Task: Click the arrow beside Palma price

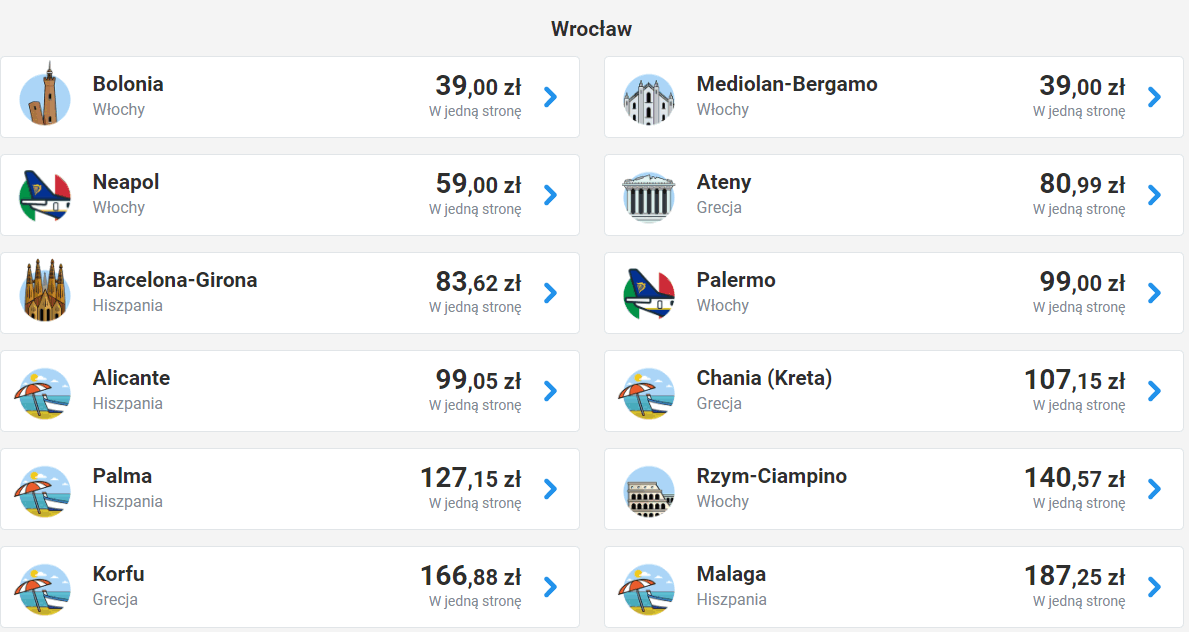Action: (x=550, y=489)
